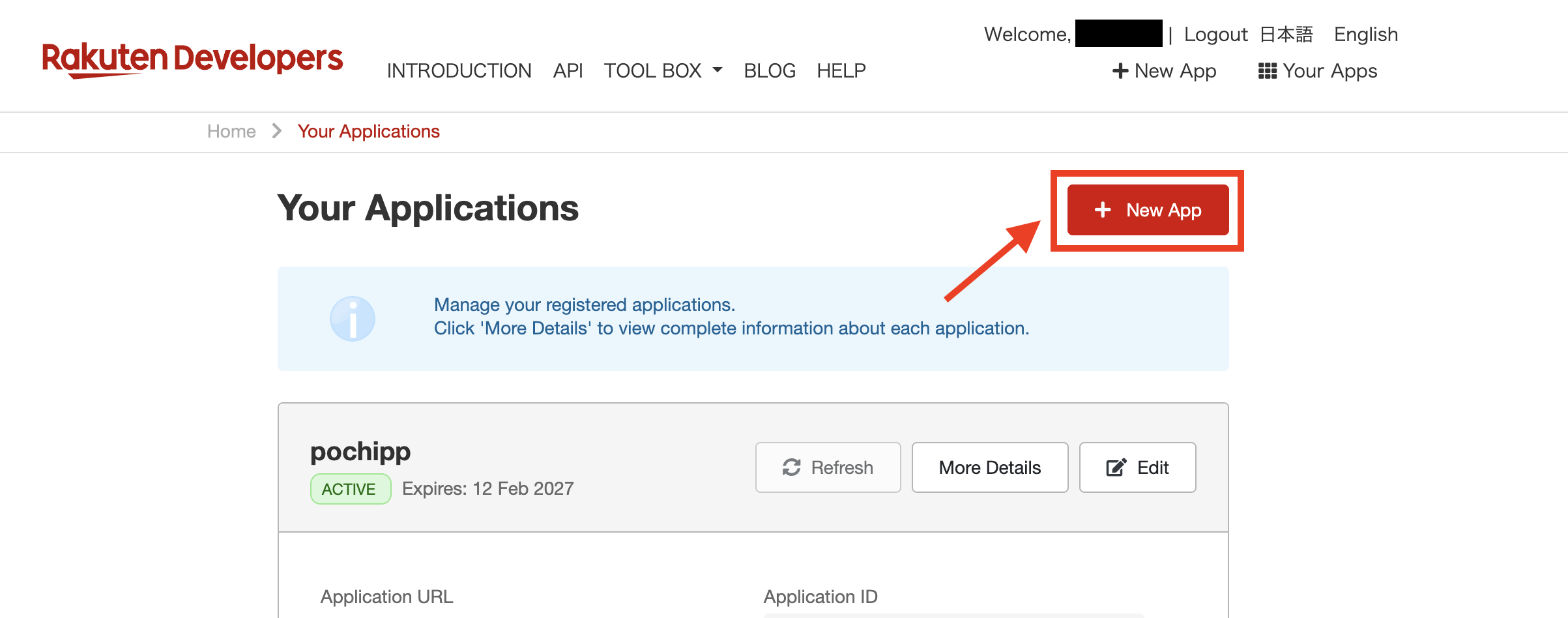Open the INTRODUCTION menu item
The image size is (1568, 618).
[459, 70]
